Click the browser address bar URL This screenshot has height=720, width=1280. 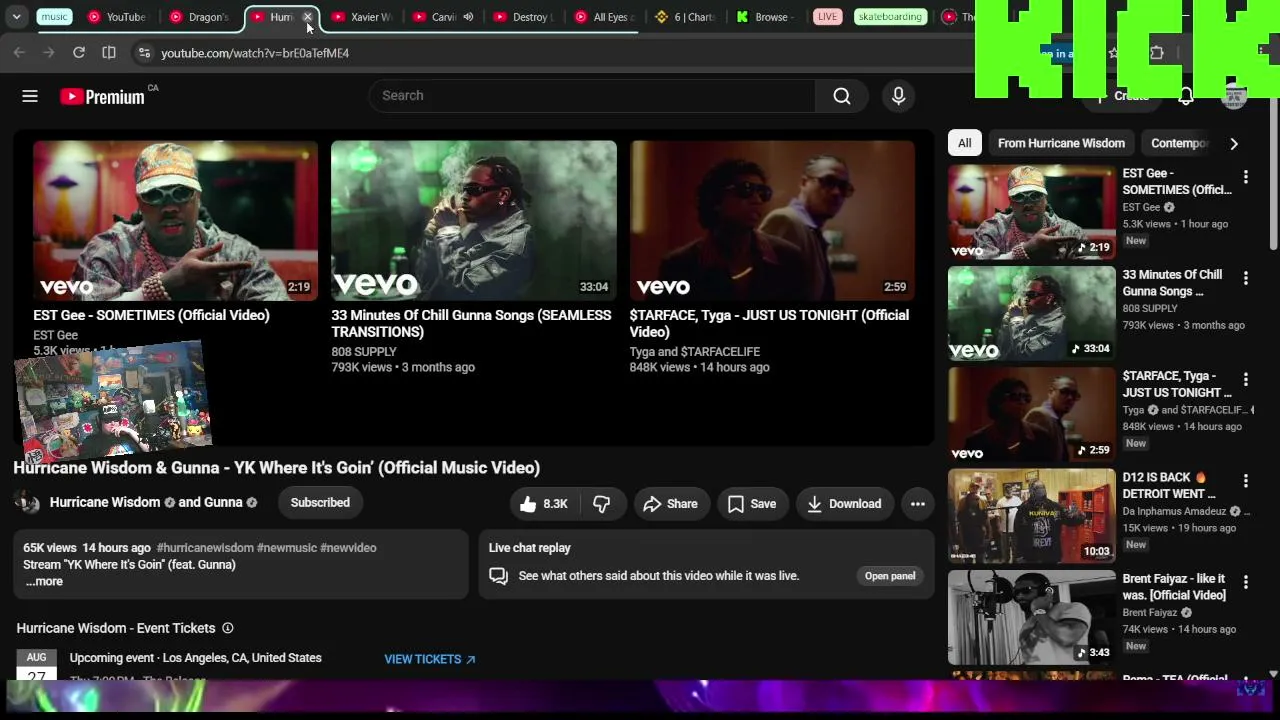(255, 53)
